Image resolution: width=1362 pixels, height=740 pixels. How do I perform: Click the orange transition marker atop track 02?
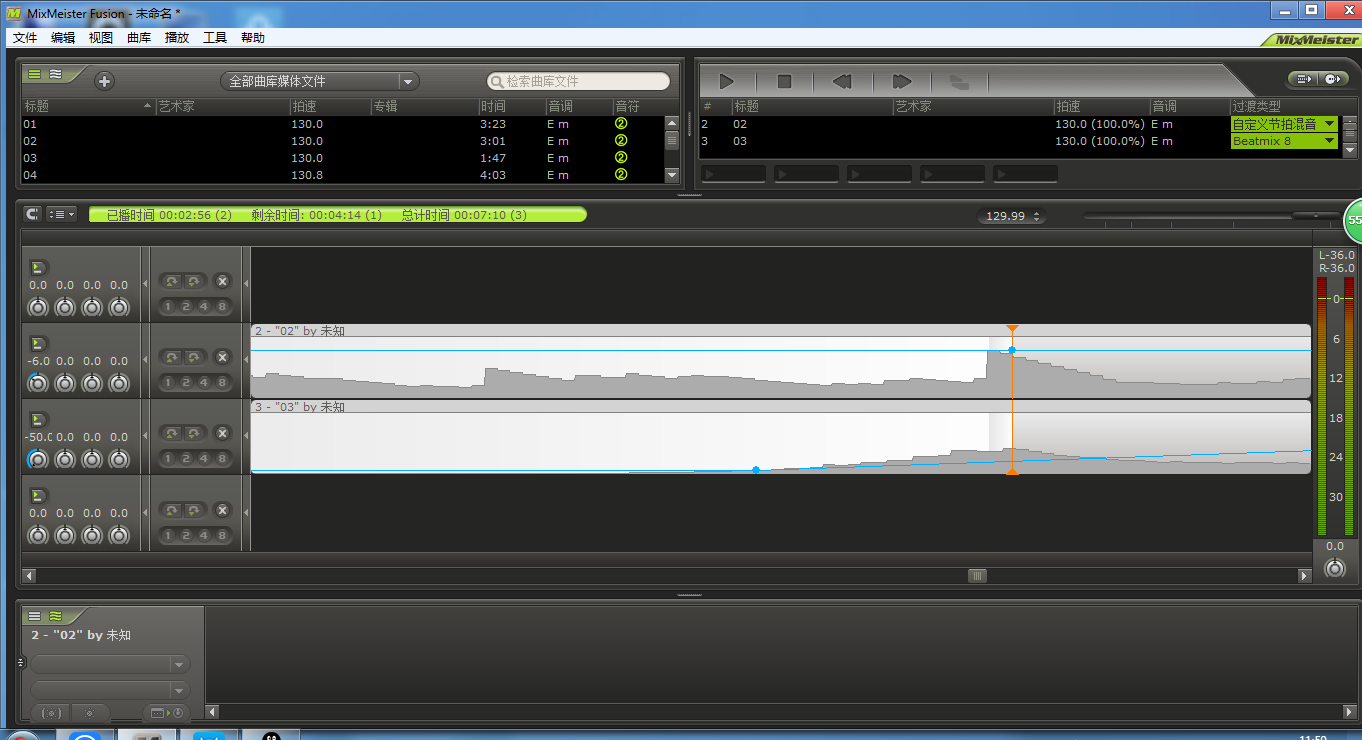pos(1012,328)
